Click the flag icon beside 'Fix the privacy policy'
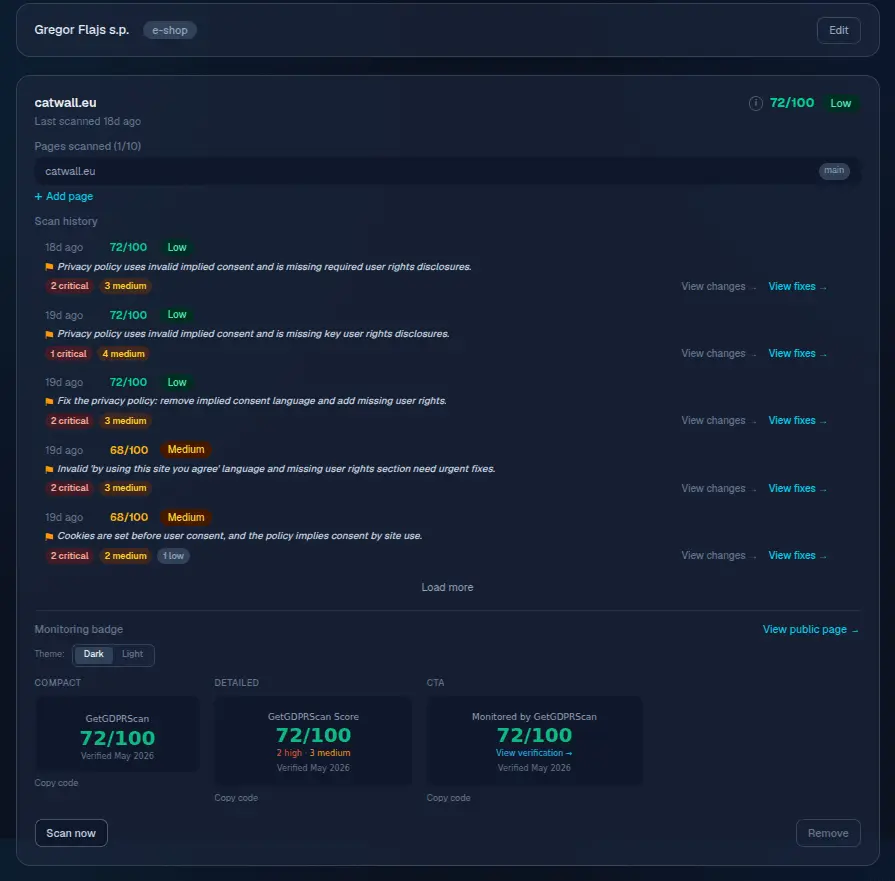This screenshot has height=881, width=895. (x=49, y=401)
